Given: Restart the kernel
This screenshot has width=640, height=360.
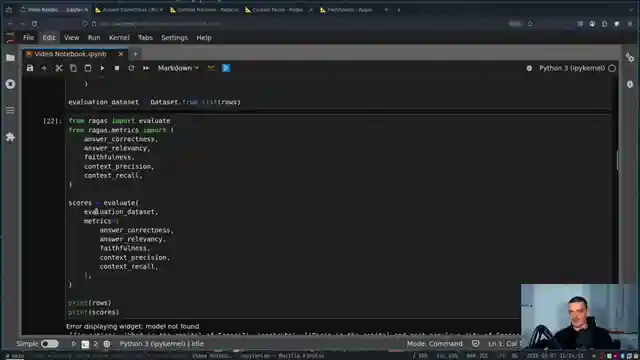Looking at the screenshot, I should pos(131,68).
